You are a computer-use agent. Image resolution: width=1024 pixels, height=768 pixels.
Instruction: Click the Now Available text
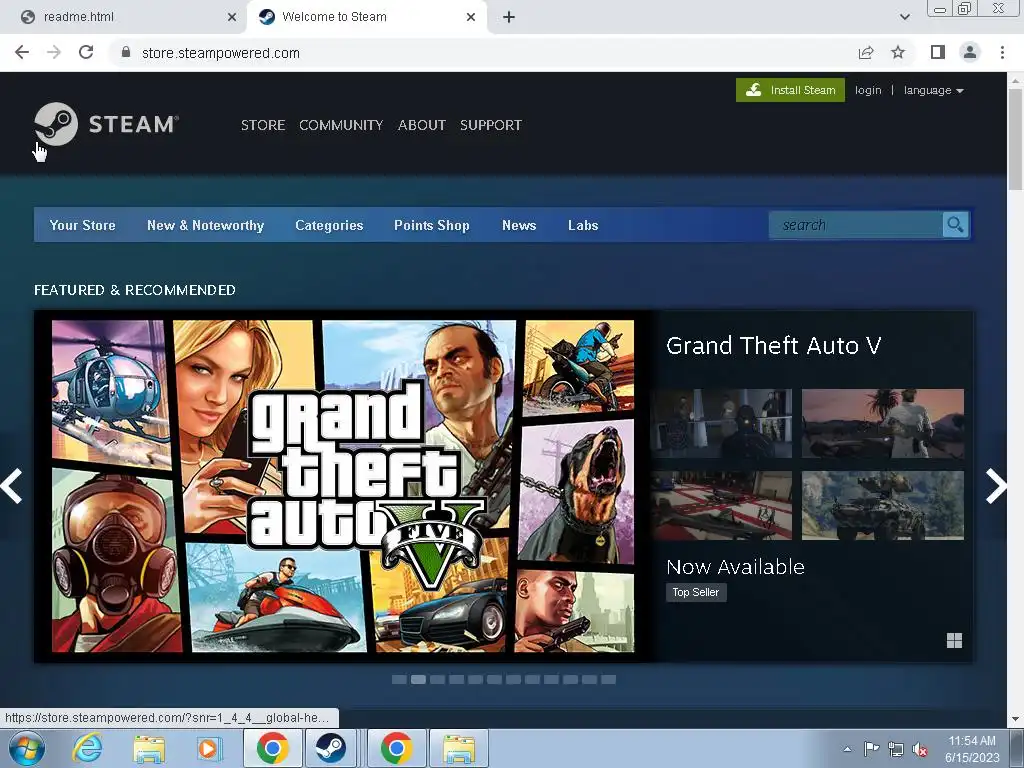click(x=735, y=566)
